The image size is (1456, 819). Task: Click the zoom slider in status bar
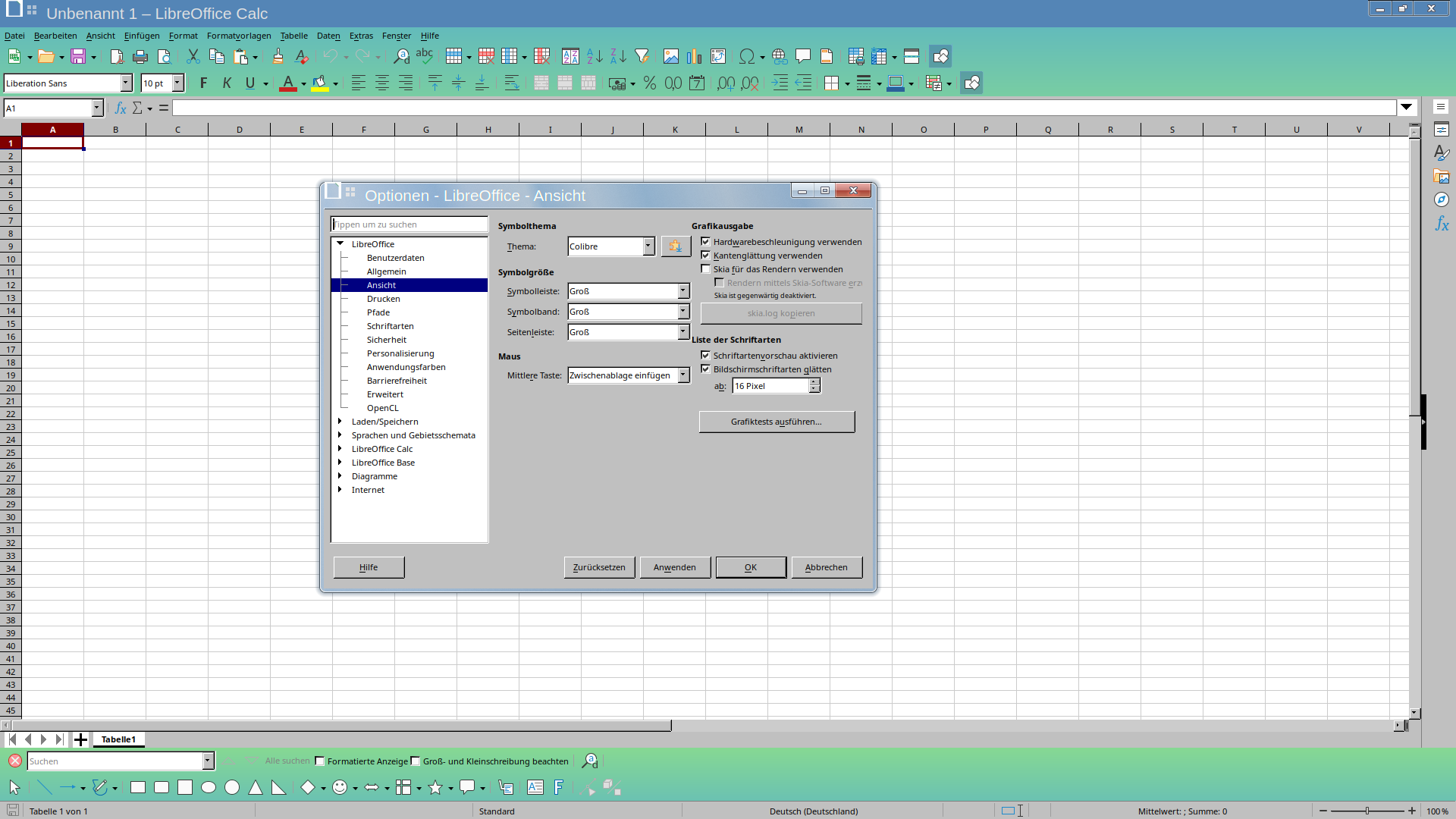[x=1367, y=811]
